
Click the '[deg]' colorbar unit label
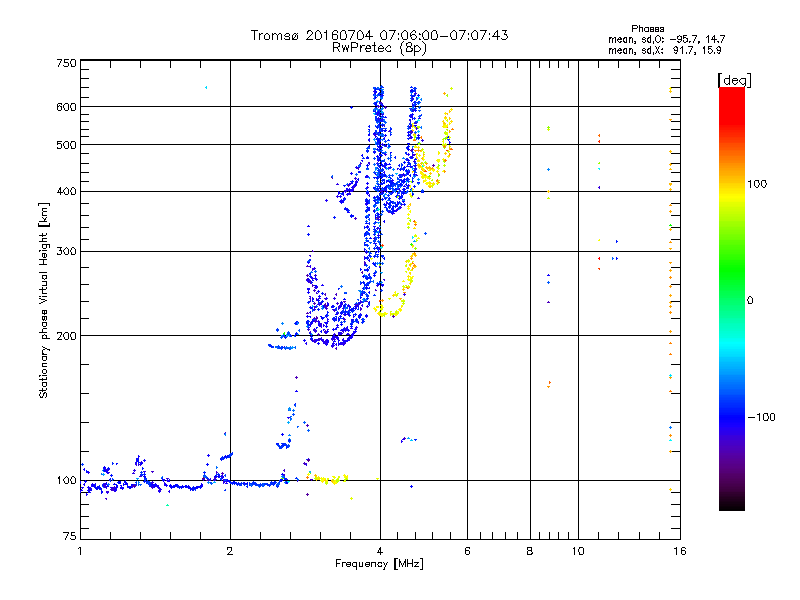(x=734, y=80)
